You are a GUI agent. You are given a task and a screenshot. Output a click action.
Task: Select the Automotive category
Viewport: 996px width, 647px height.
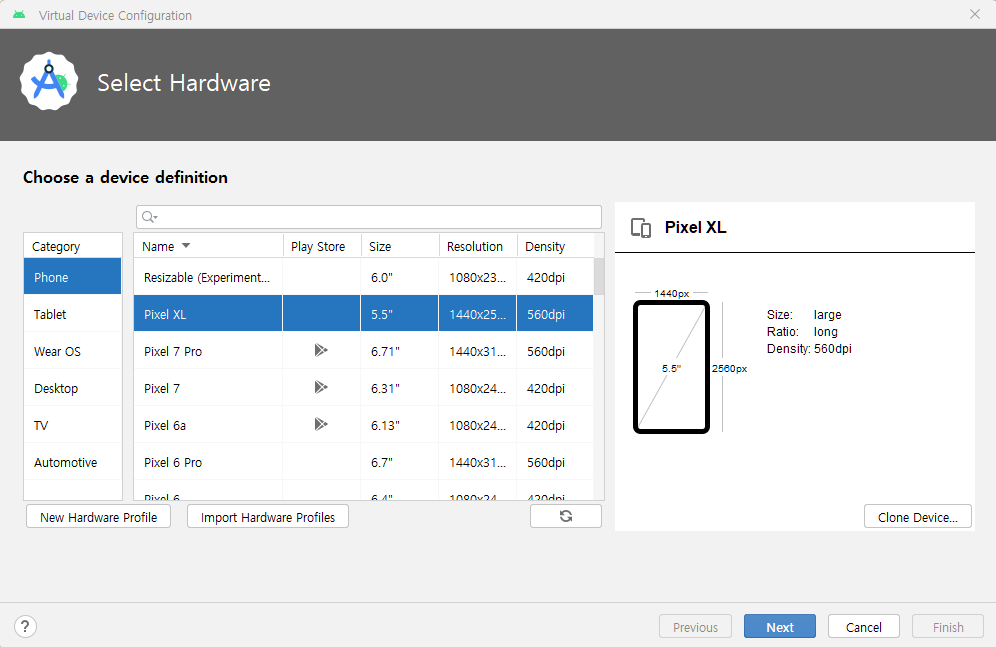click(72, 462)
